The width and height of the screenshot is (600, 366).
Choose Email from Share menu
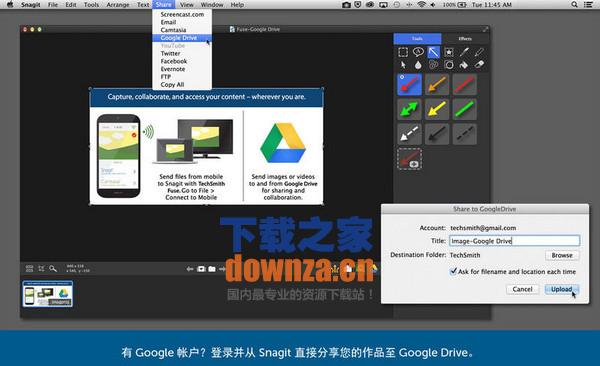pos(182,22)
